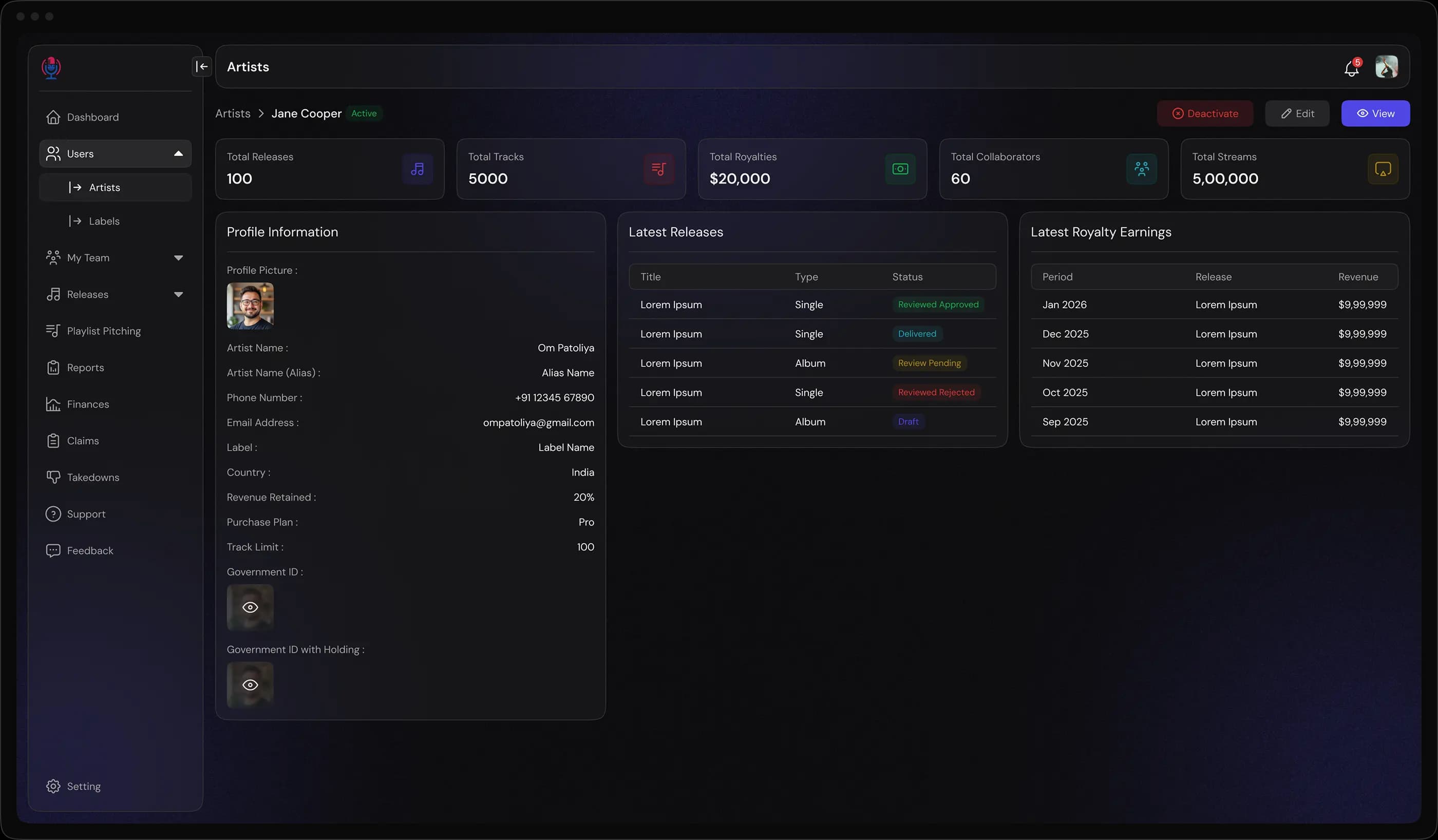Viewport: 1438px width, 840px height.
Task: Open the notifications bell
Action: point(1351,68)
